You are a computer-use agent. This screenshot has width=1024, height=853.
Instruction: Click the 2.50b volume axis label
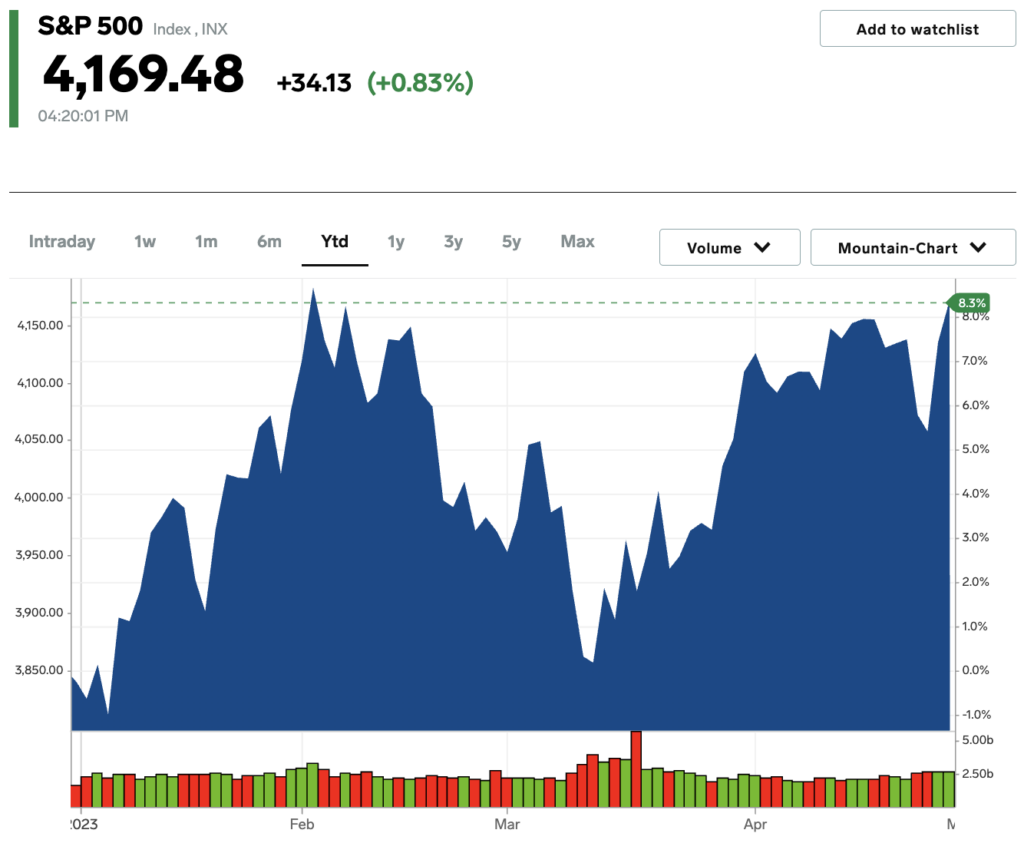[x=978, y=774]
